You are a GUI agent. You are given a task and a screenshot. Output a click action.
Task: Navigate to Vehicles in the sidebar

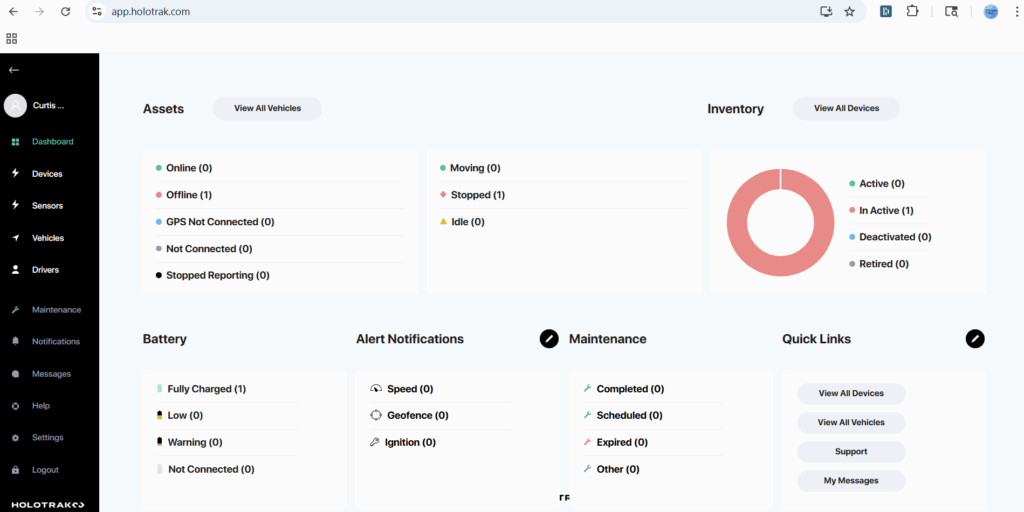click(50, 238)
